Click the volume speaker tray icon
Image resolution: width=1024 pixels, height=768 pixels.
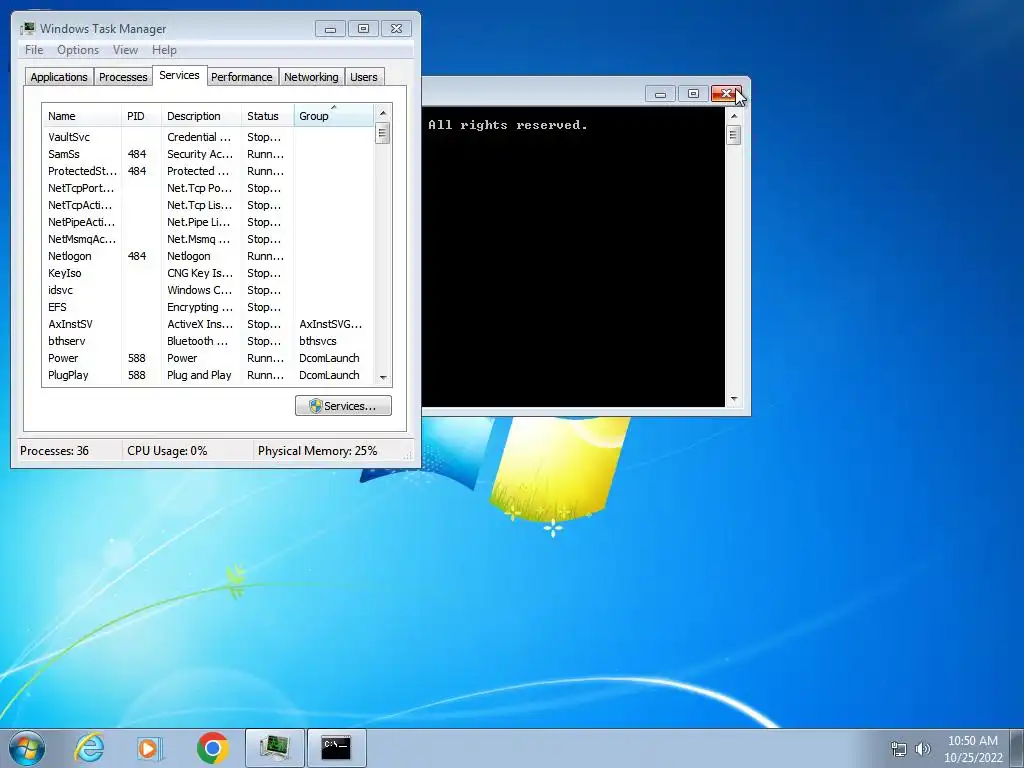pyautogui.click(x=923, y=749)
